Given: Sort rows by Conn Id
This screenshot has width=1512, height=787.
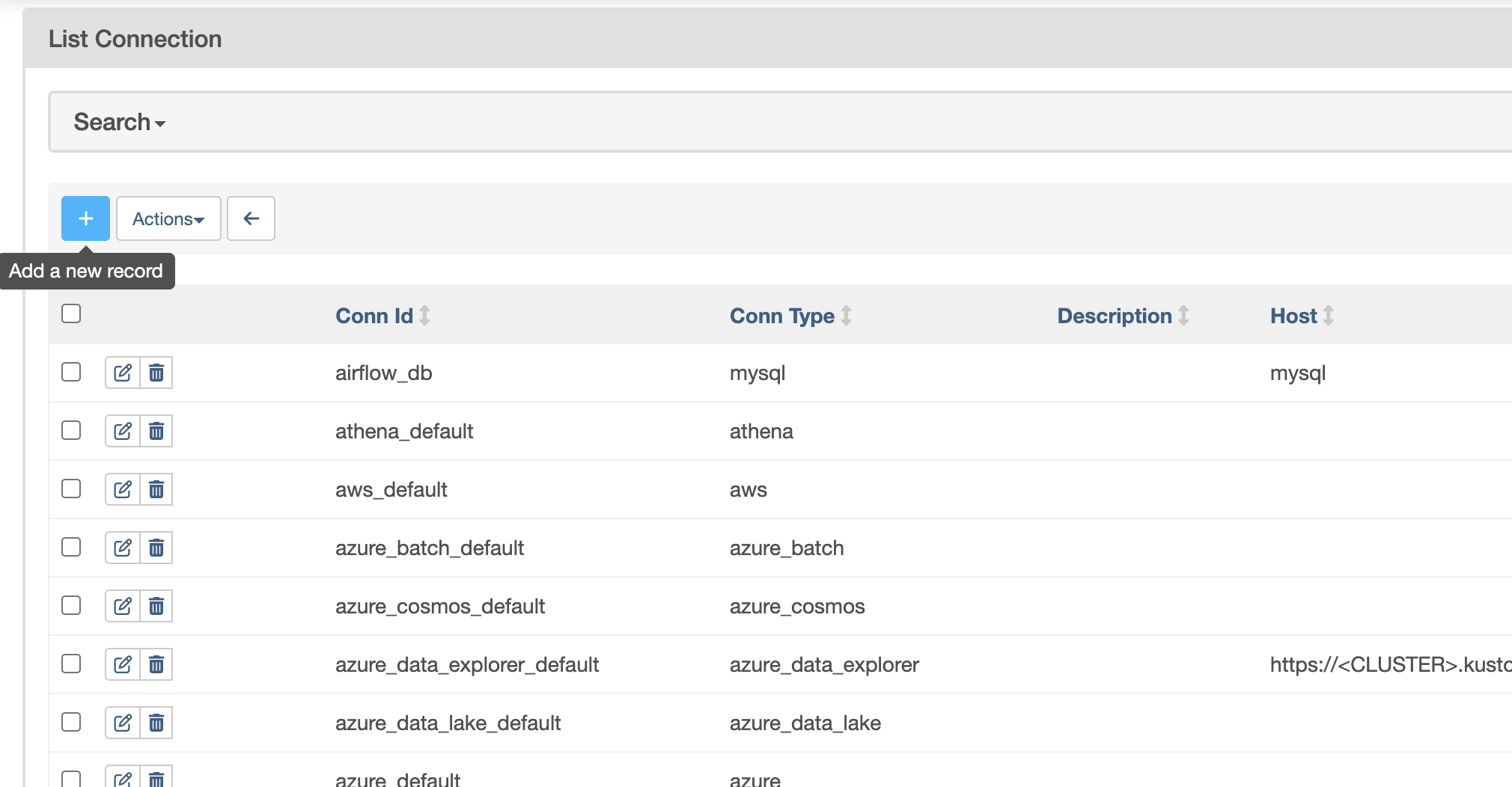Looking at the screenshot, I should pos(374,316).
